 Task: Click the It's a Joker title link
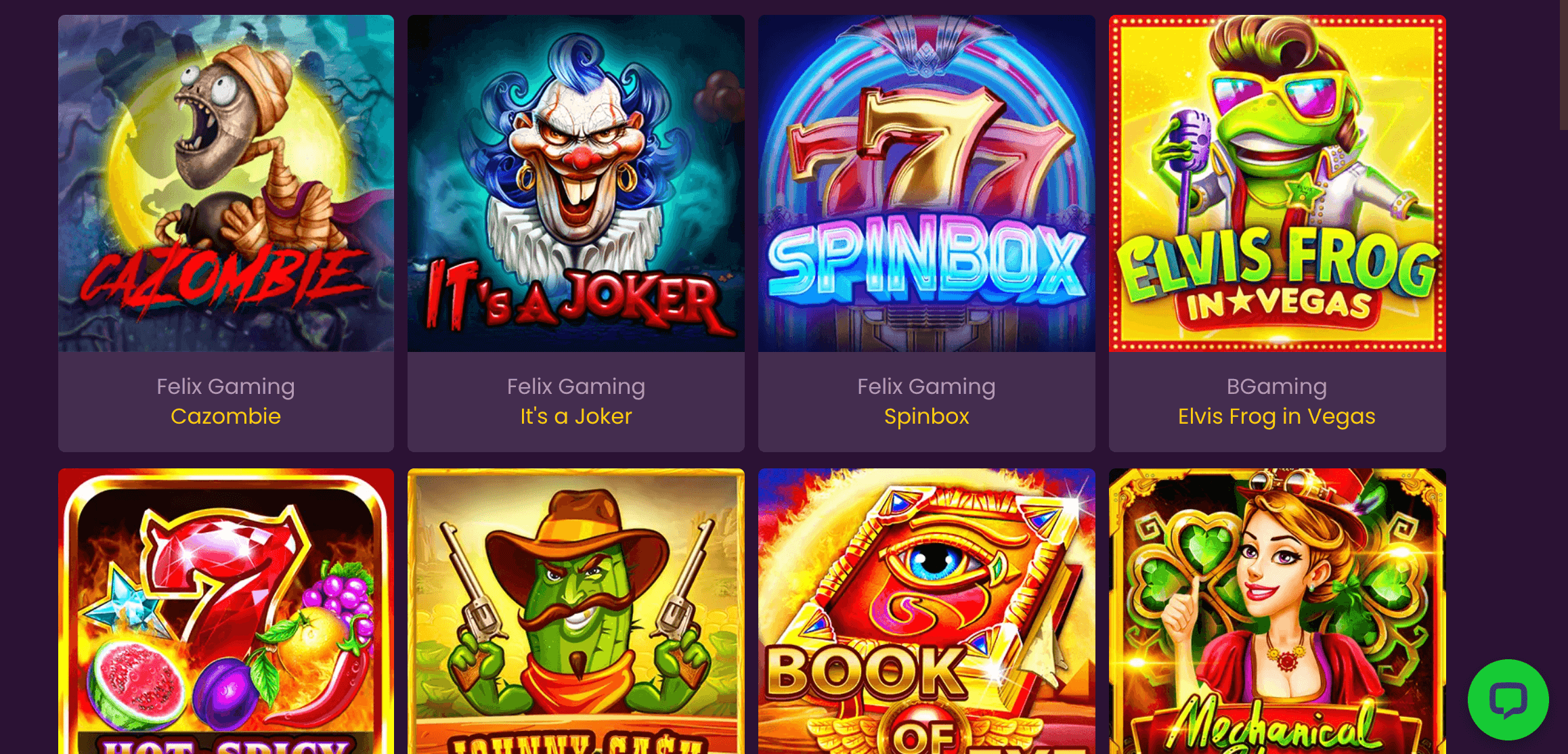coord(576,416)
